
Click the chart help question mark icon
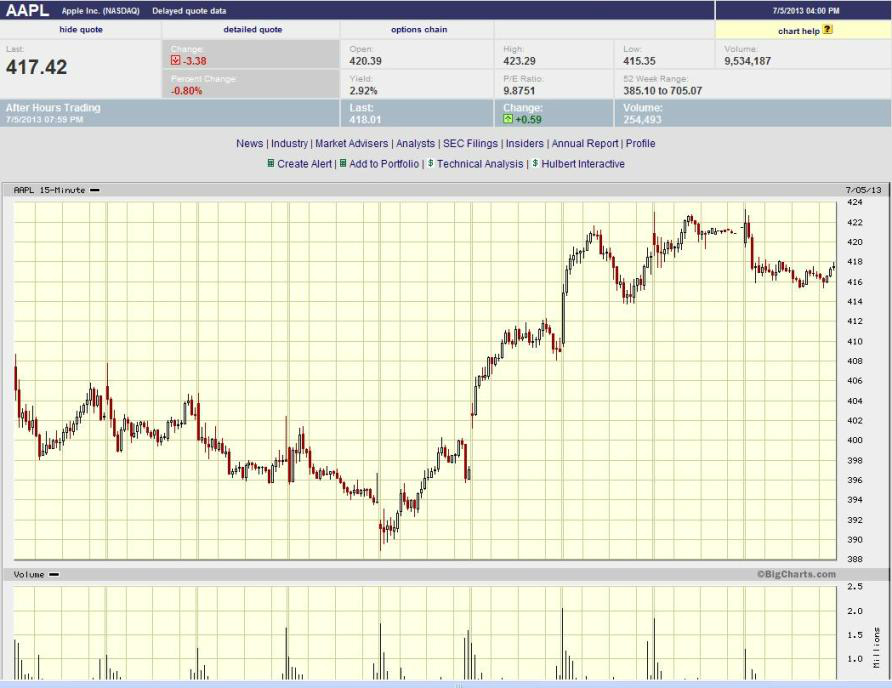[827, 30]
